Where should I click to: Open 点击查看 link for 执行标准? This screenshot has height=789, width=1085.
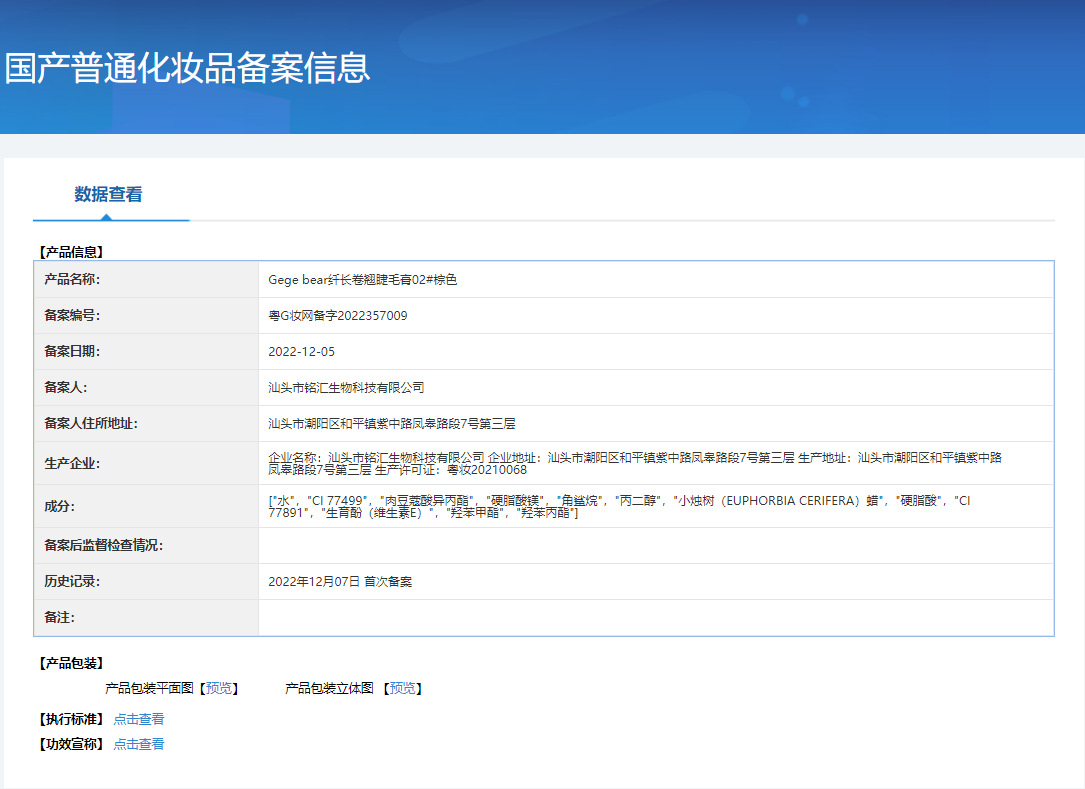(139, 719)
